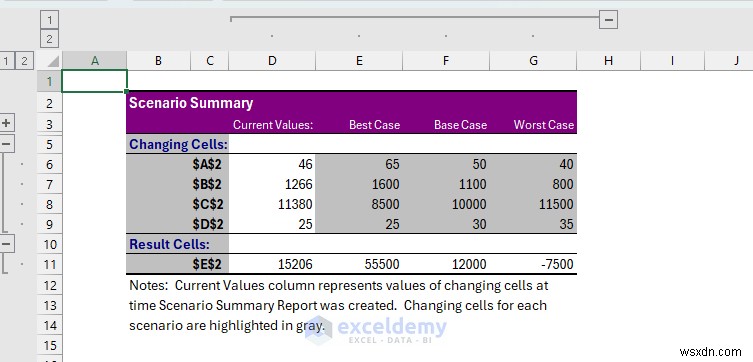Click result value 55500
This screenshot has width=753, height=362.
[x=359, y=265]
